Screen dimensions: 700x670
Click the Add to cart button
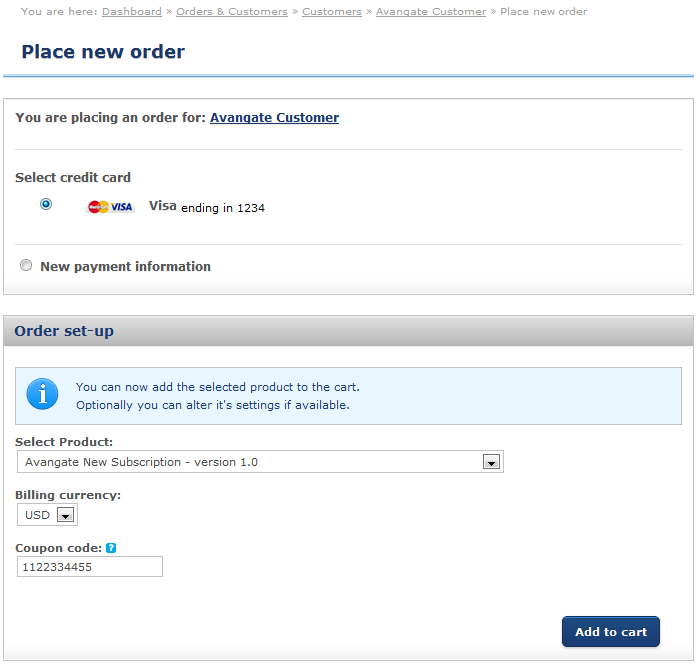coord(611,632)
